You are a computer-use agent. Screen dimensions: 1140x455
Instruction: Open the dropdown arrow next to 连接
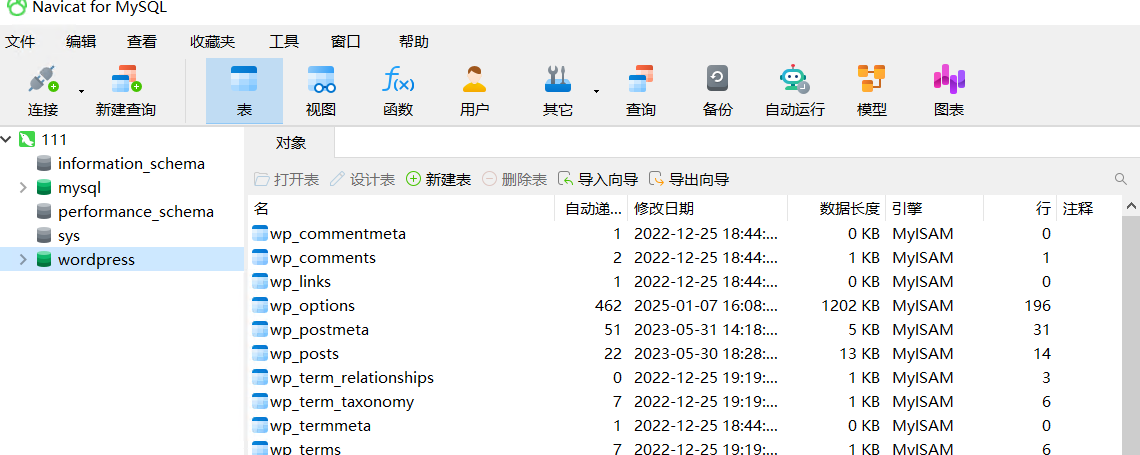81,92
